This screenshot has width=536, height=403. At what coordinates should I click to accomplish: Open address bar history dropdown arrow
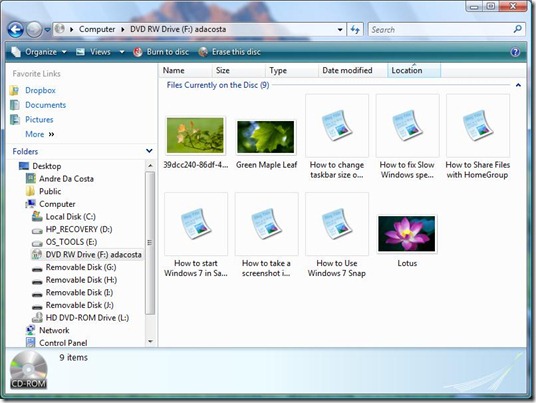coord(340,30)
